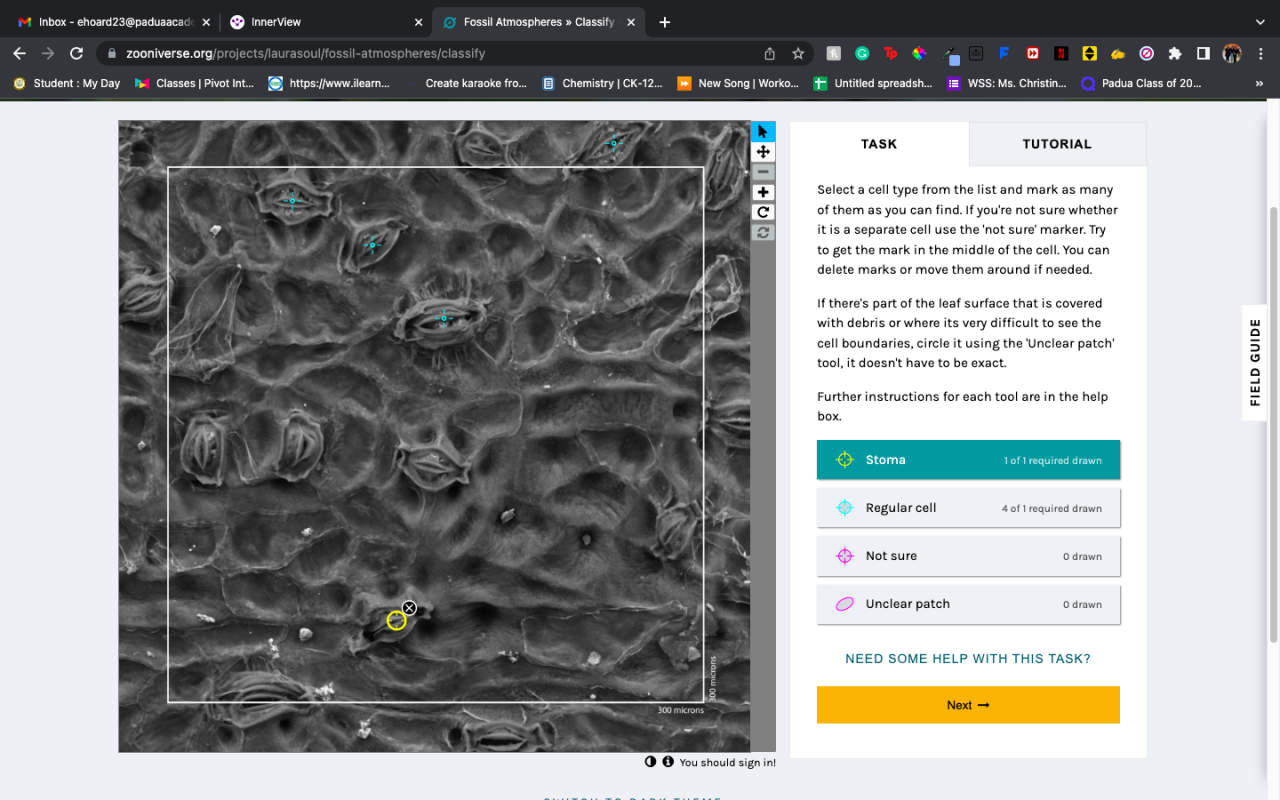Image resolution: width=1280 pixels, height=800 pixels.
Task: Open the Netflix red N extension
Action: 1061,53
